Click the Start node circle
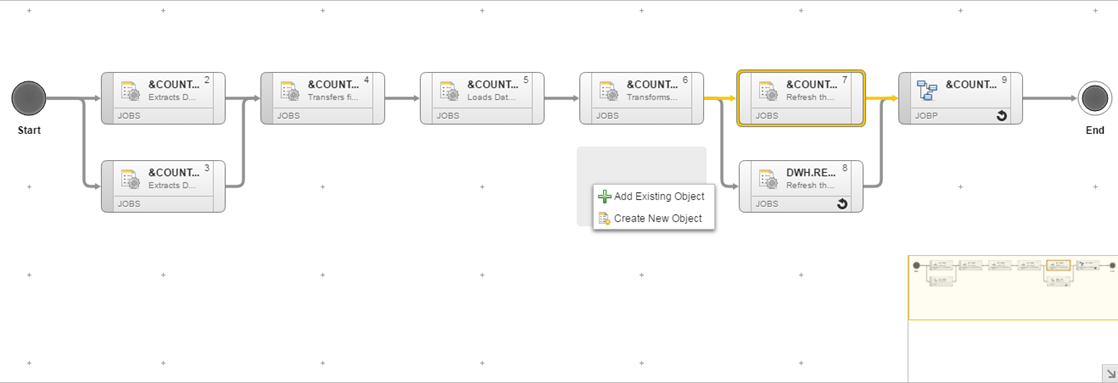 tap(29, 98)
